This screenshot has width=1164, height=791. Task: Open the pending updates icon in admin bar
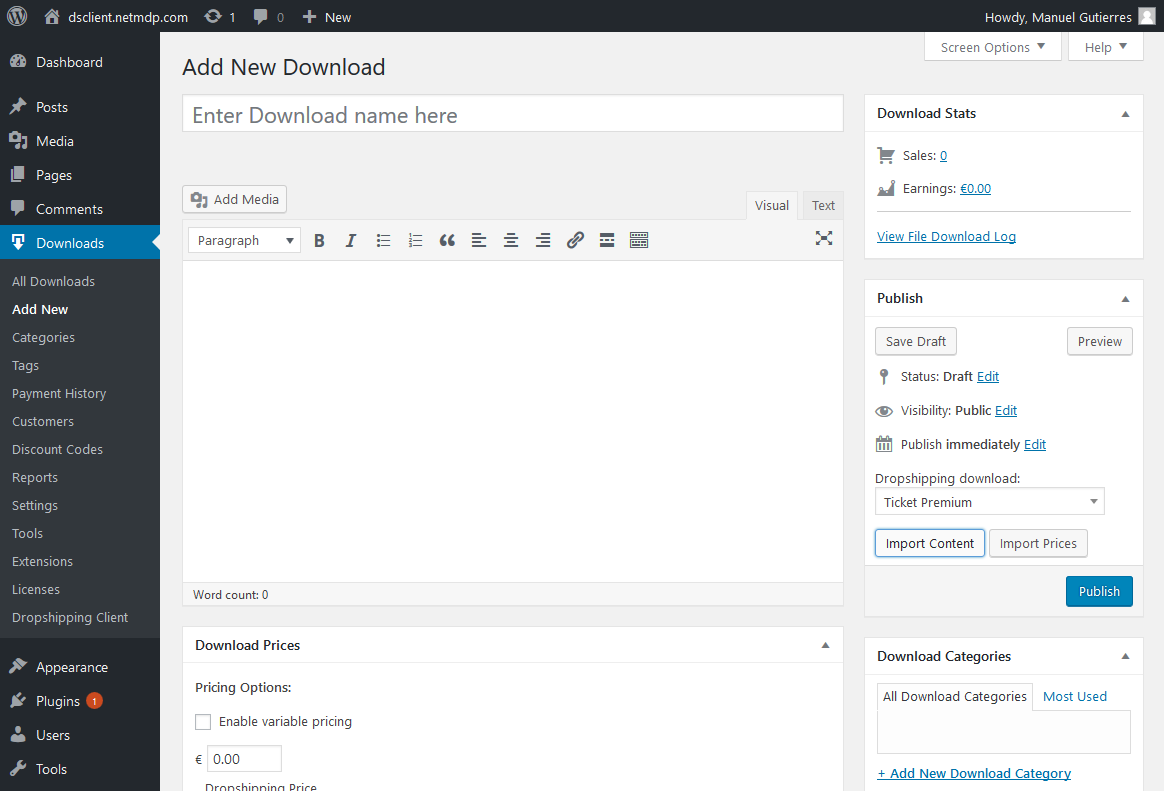click(x=219, y=16)
